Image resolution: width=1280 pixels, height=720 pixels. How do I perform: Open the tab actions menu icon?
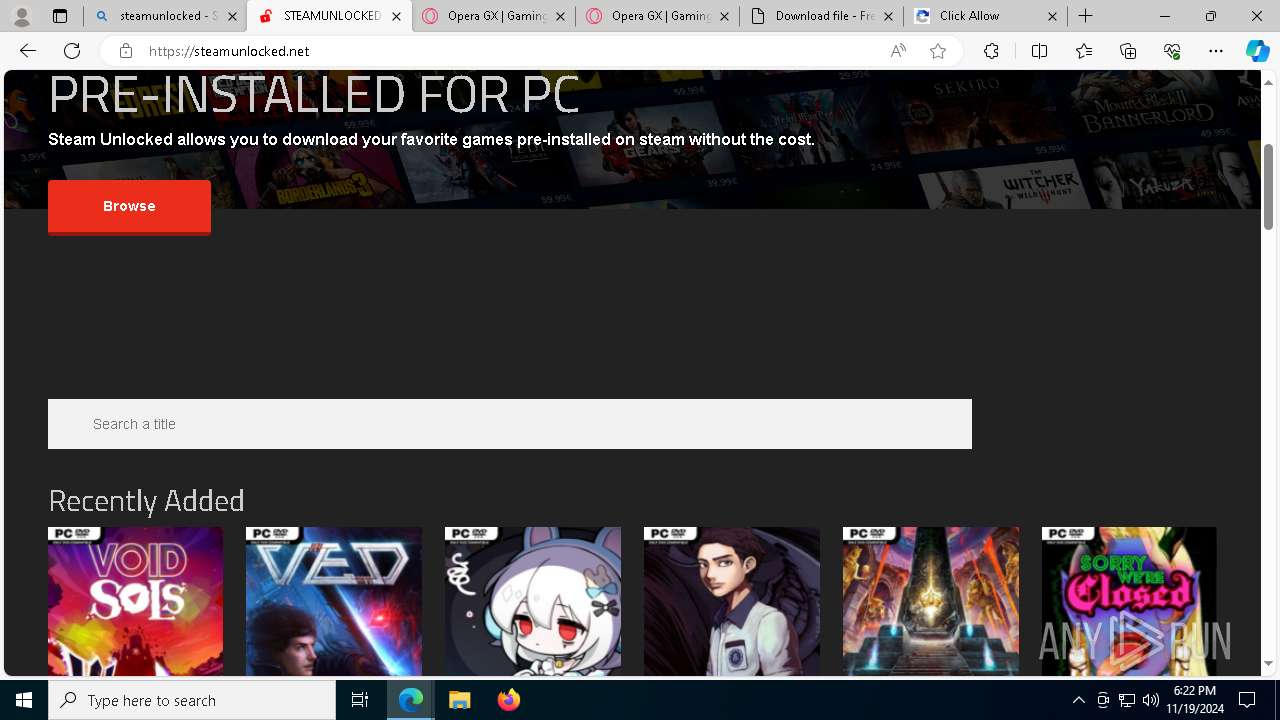(x=60, y=16)
